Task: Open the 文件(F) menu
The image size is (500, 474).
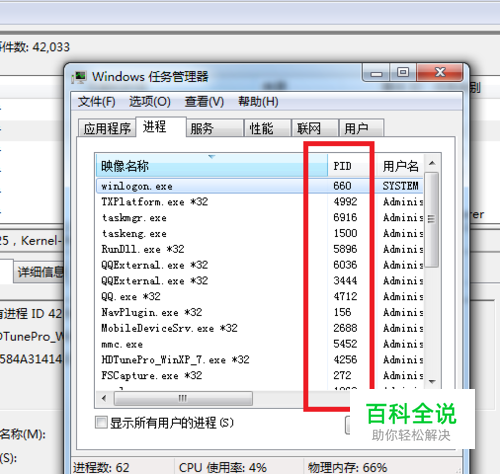Action: coord(96,102)
